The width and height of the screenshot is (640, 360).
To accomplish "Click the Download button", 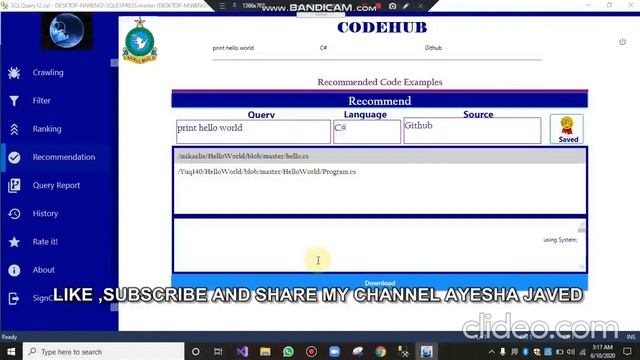I will [x=380, y=282].
